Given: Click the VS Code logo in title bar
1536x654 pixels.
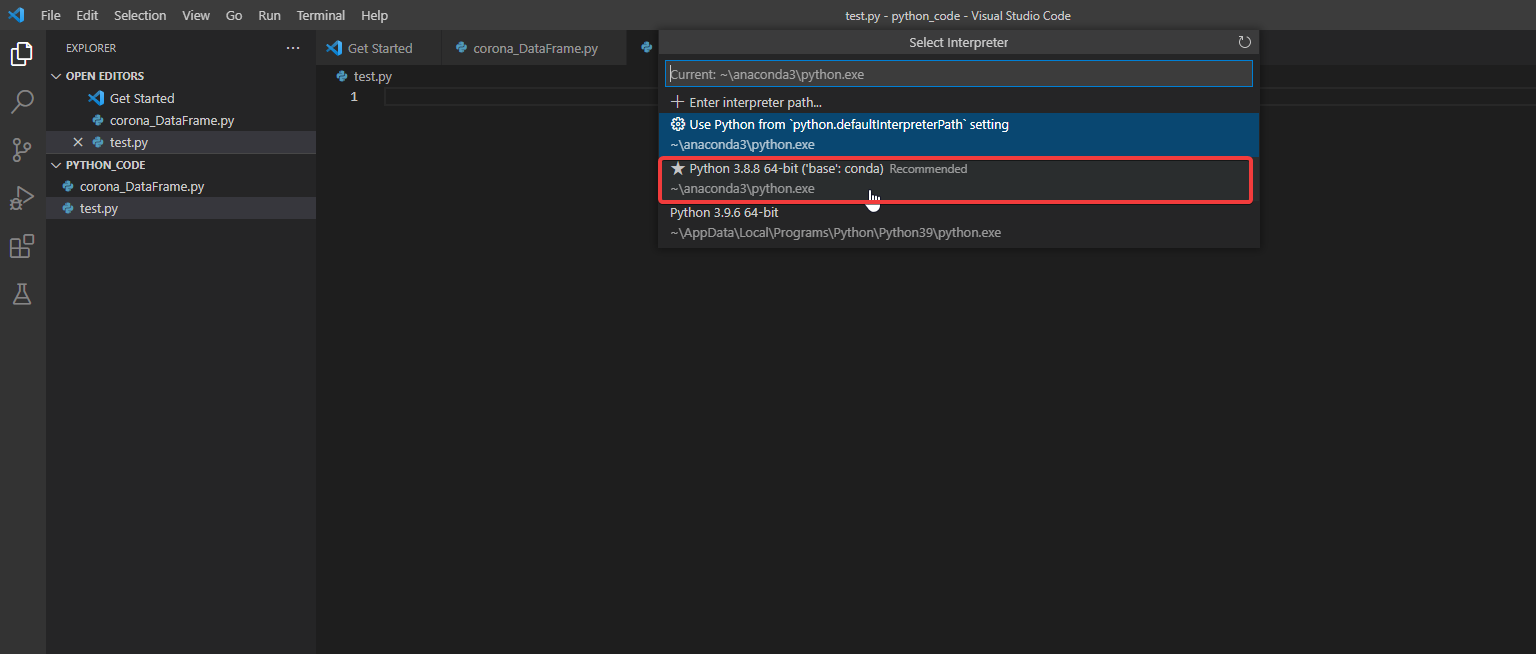Looking at the screenshot, I should tap(16, 15).
